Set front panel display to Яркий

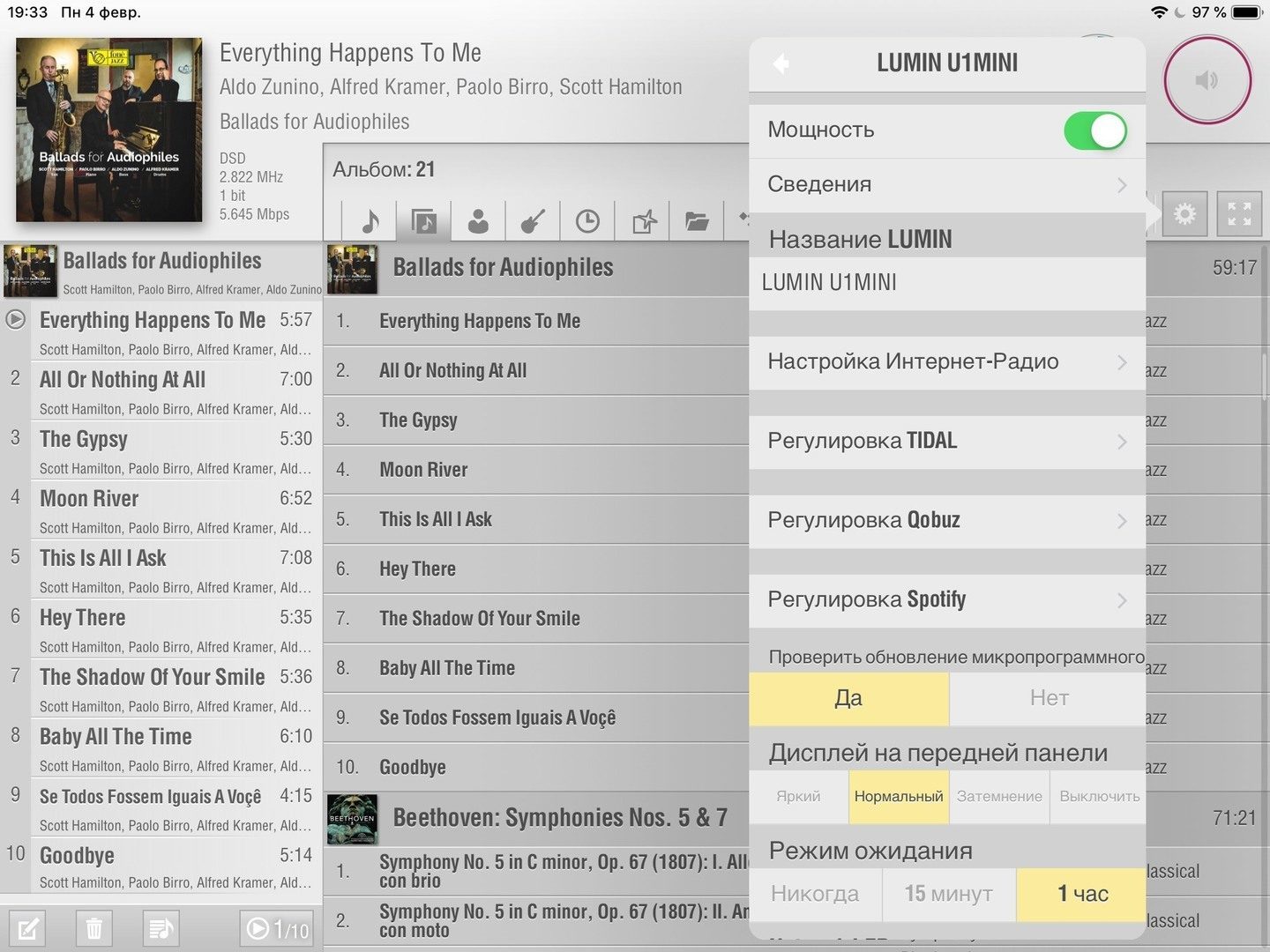point(798,797)
